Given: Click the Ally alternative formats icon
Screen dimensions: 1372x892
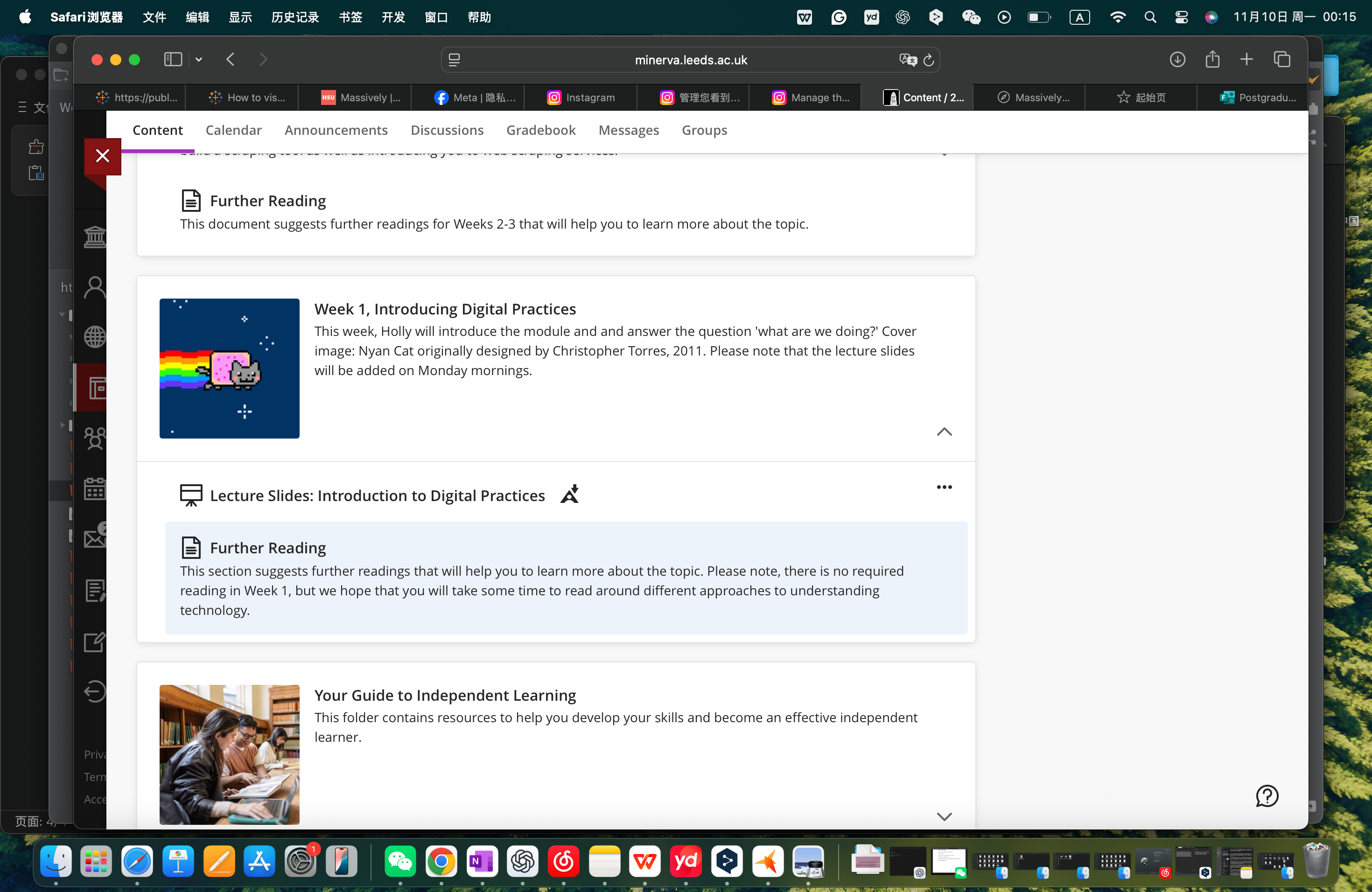Looking at the screenshot, I should [569, 495].
